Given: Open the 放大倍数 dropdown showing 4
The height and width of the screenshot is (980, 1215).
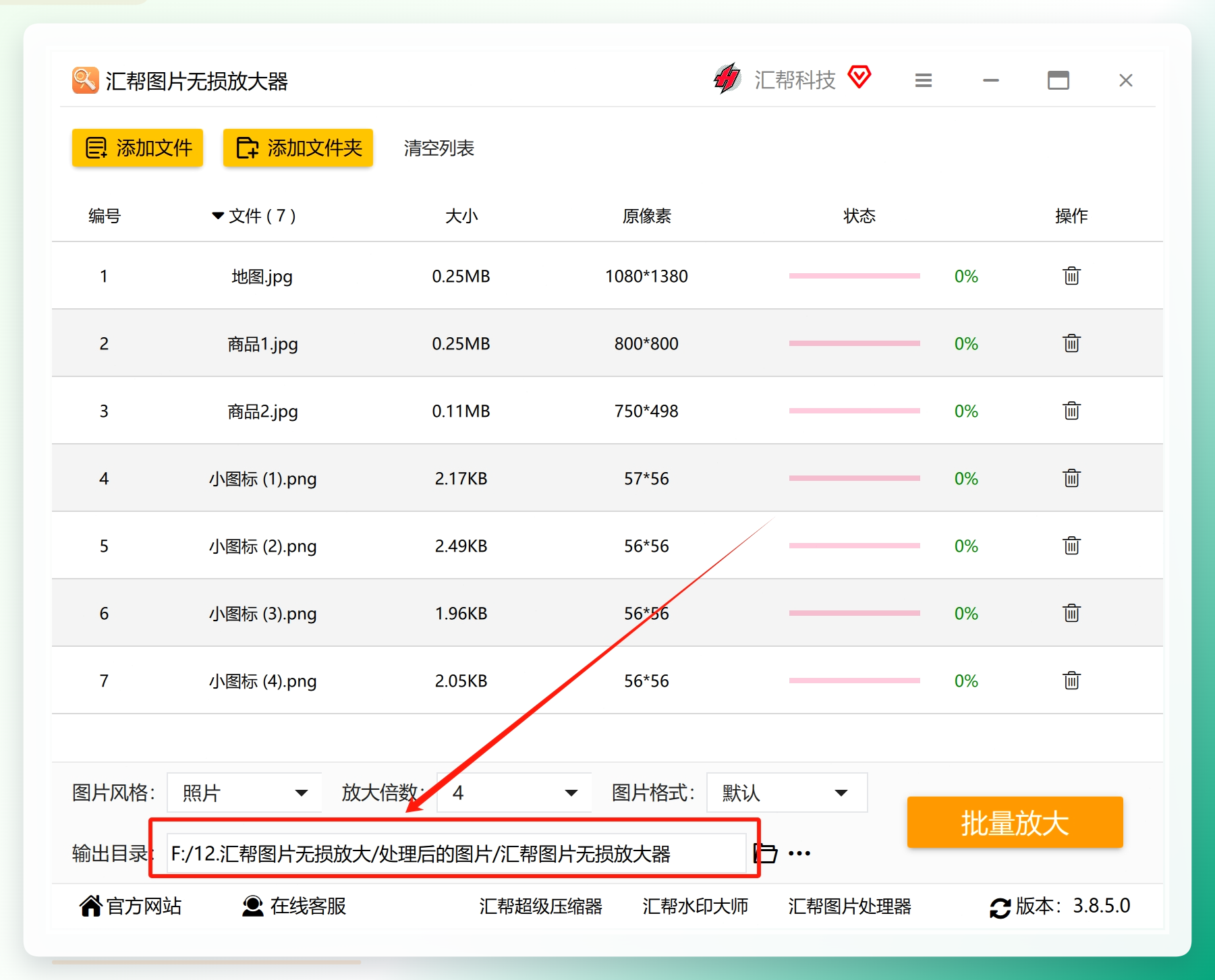Looking at the screenshot, I should click(x=514, y=792).
